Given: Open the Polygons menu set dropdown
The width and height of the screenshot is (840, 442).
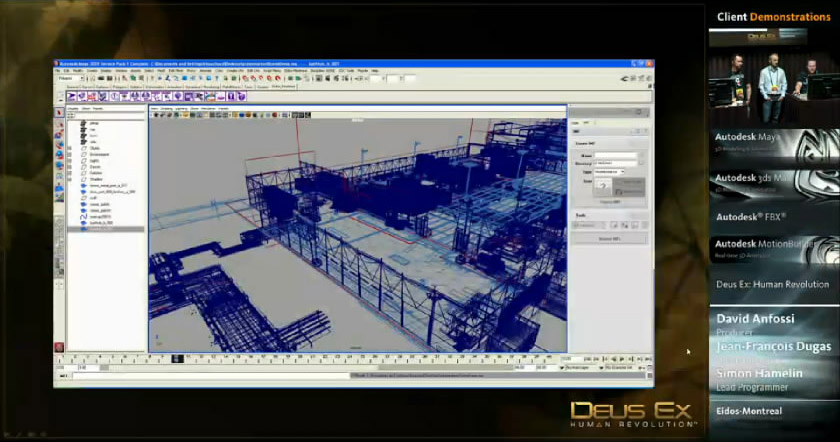Looking at the screenshot, I should pyautogui.click(x=76, y=79).
